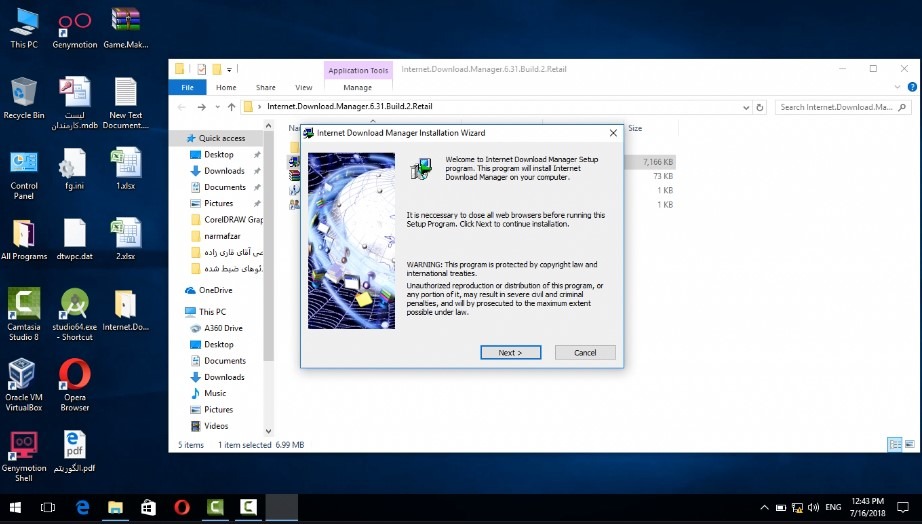Open the File menu in Explorer
Image resolution: width=922 pixels, height=524 pixels.
point(187,88)
